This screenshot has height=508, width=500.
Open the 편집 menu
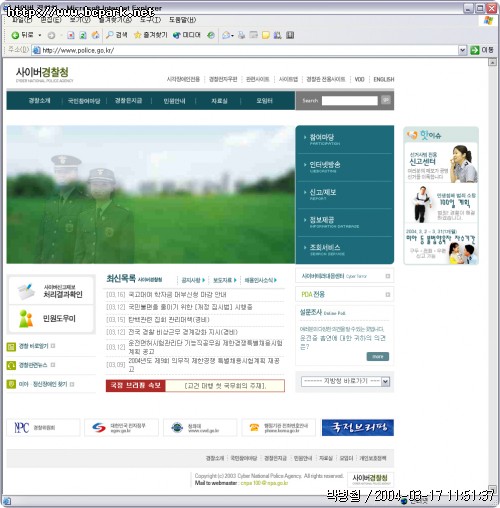click(51, 20)
